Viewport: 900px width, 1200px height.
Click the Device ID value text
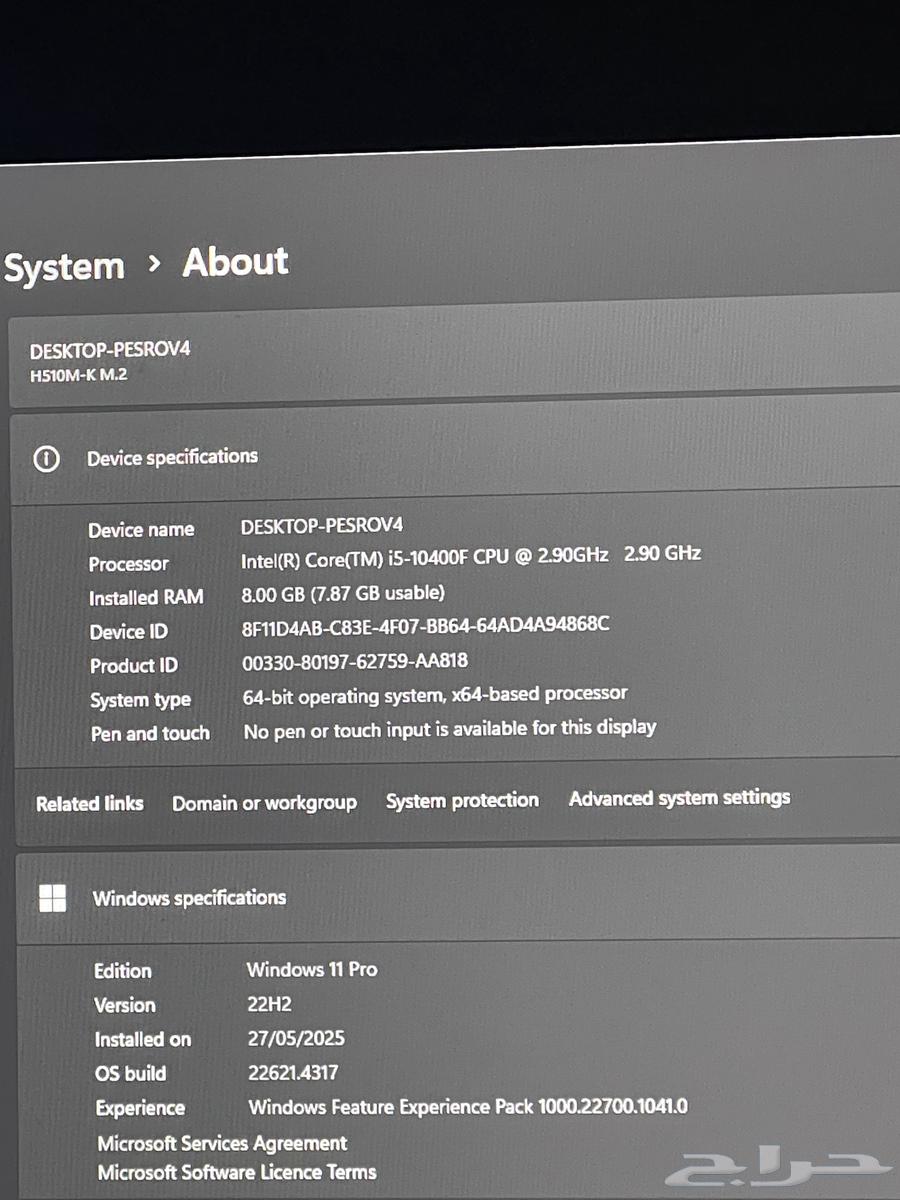(426, 626)
